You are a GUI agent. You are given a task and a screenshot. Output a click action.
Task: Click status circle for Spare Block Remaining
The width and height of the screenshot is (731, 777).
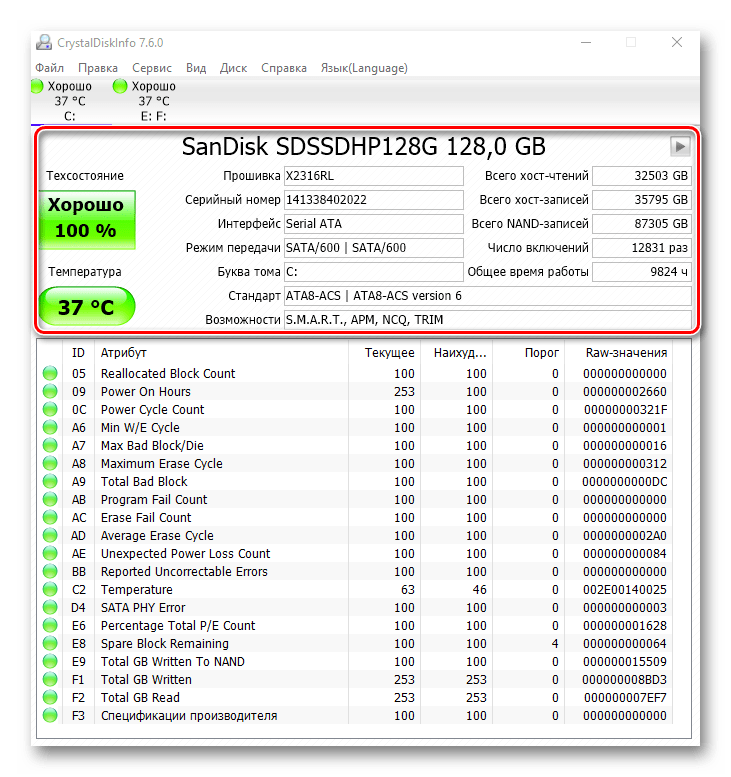click(50, 643)
